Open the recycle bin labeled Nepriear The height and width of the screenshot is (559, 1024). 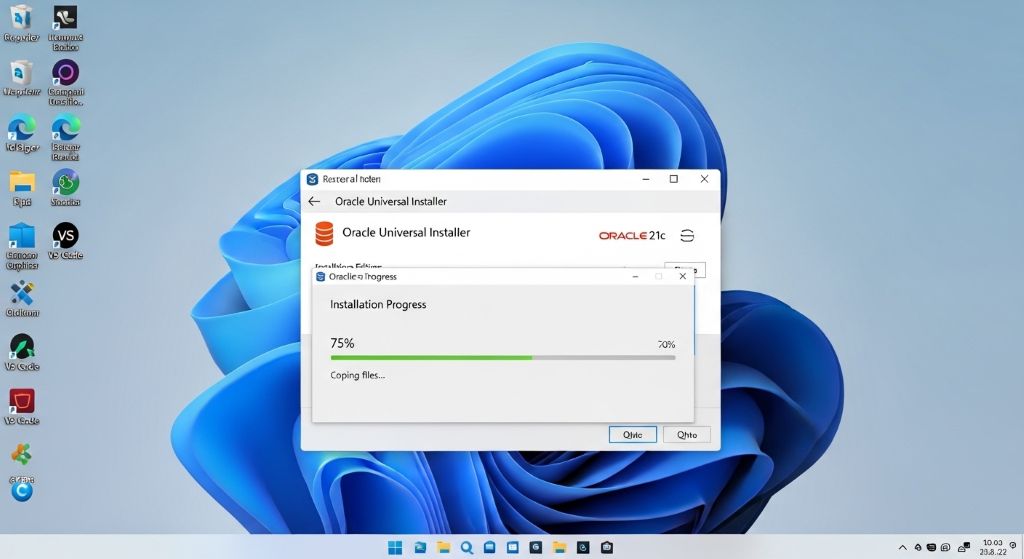click(22, 72)
